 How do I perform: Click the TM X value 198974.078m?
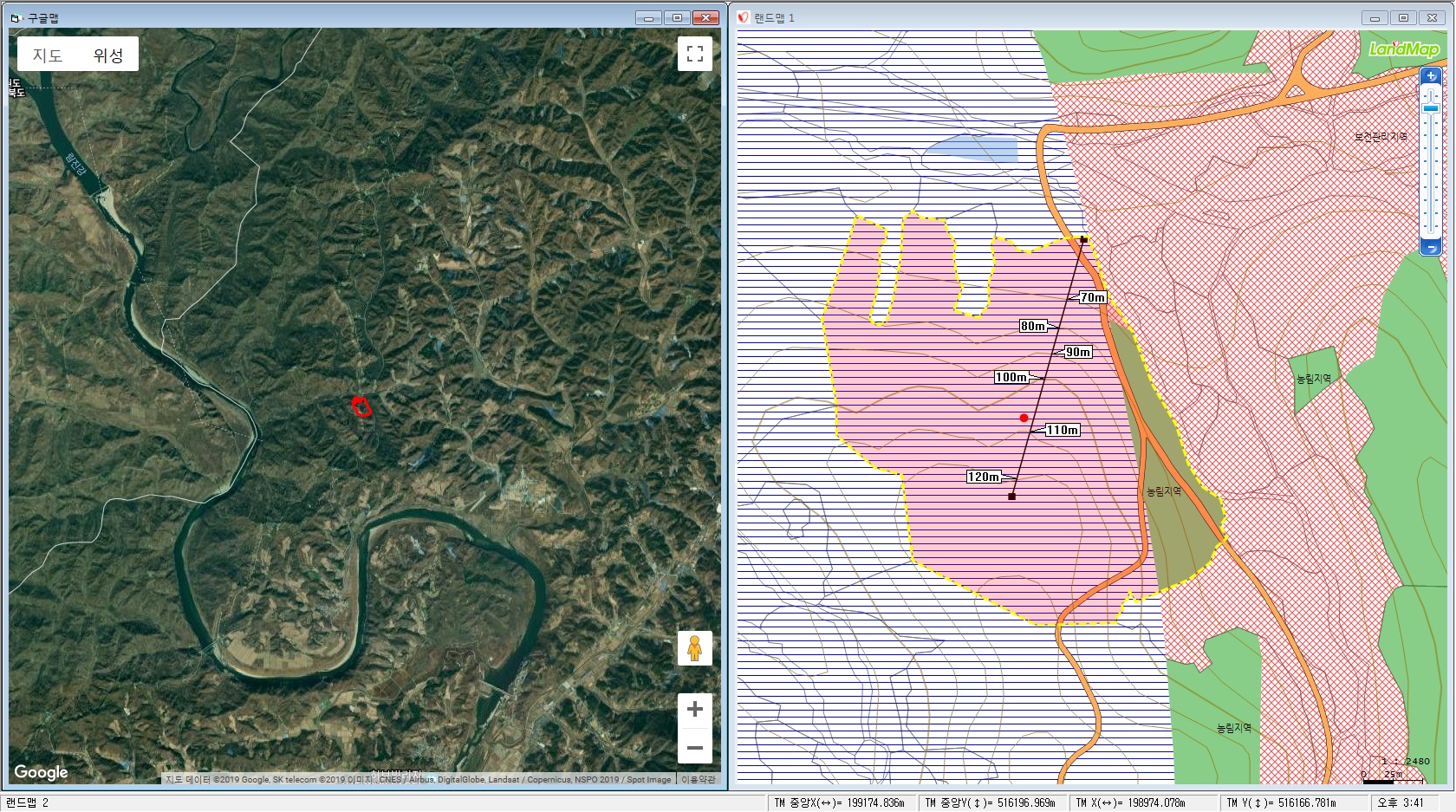(1143, 802)
